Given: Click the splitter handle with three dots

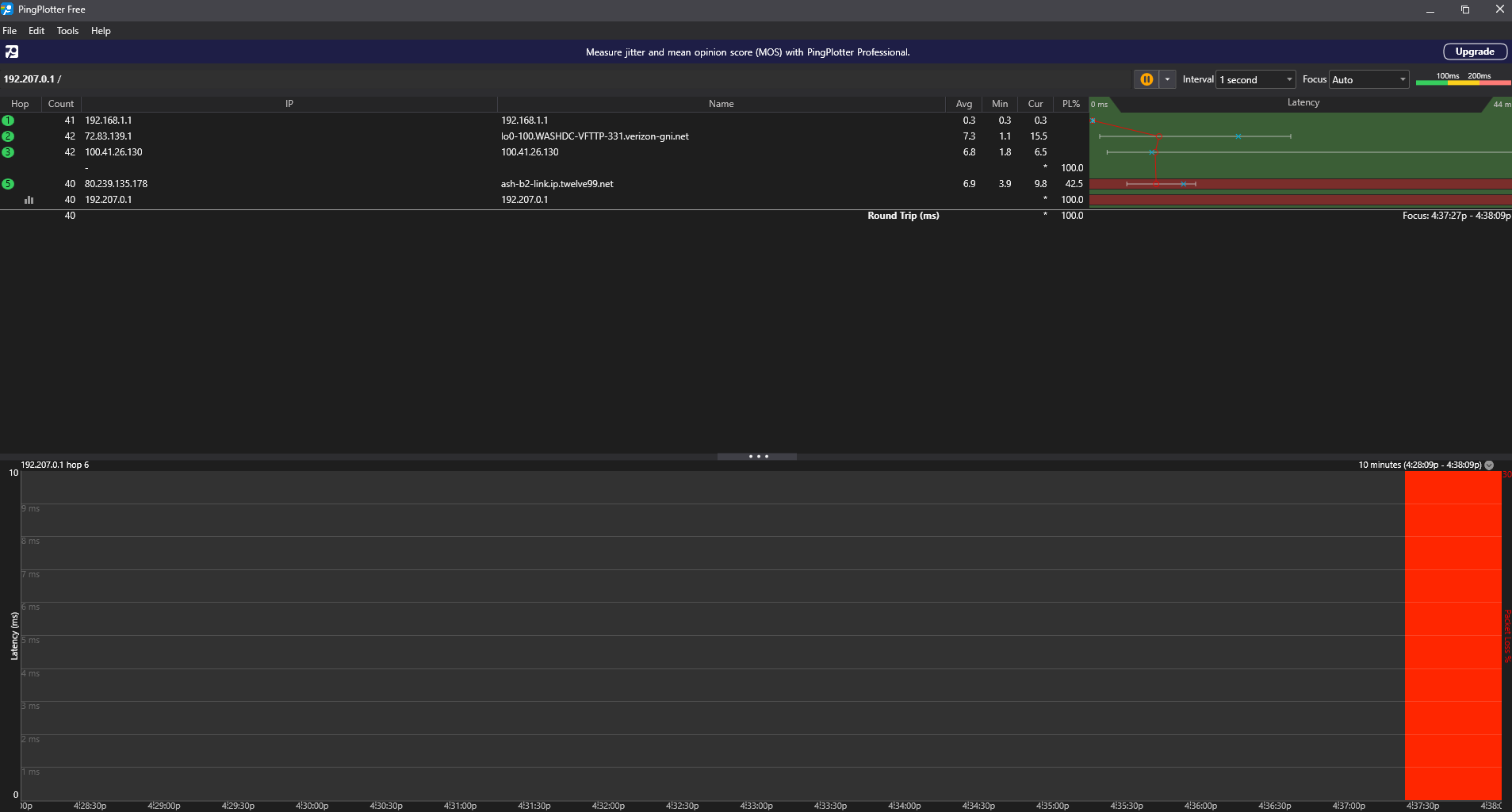Looking at the screenshot, I should [757, 456].
